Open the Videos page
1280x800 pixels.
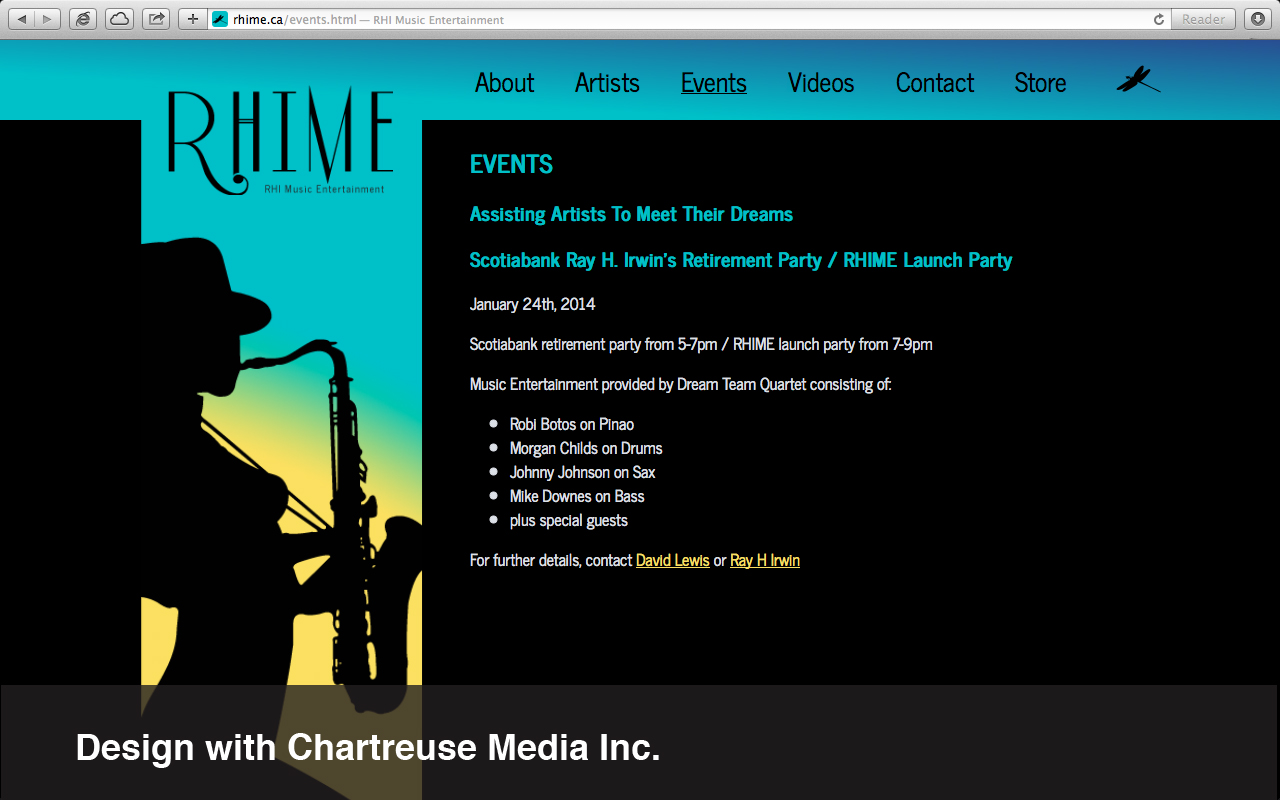pos(820,83)
